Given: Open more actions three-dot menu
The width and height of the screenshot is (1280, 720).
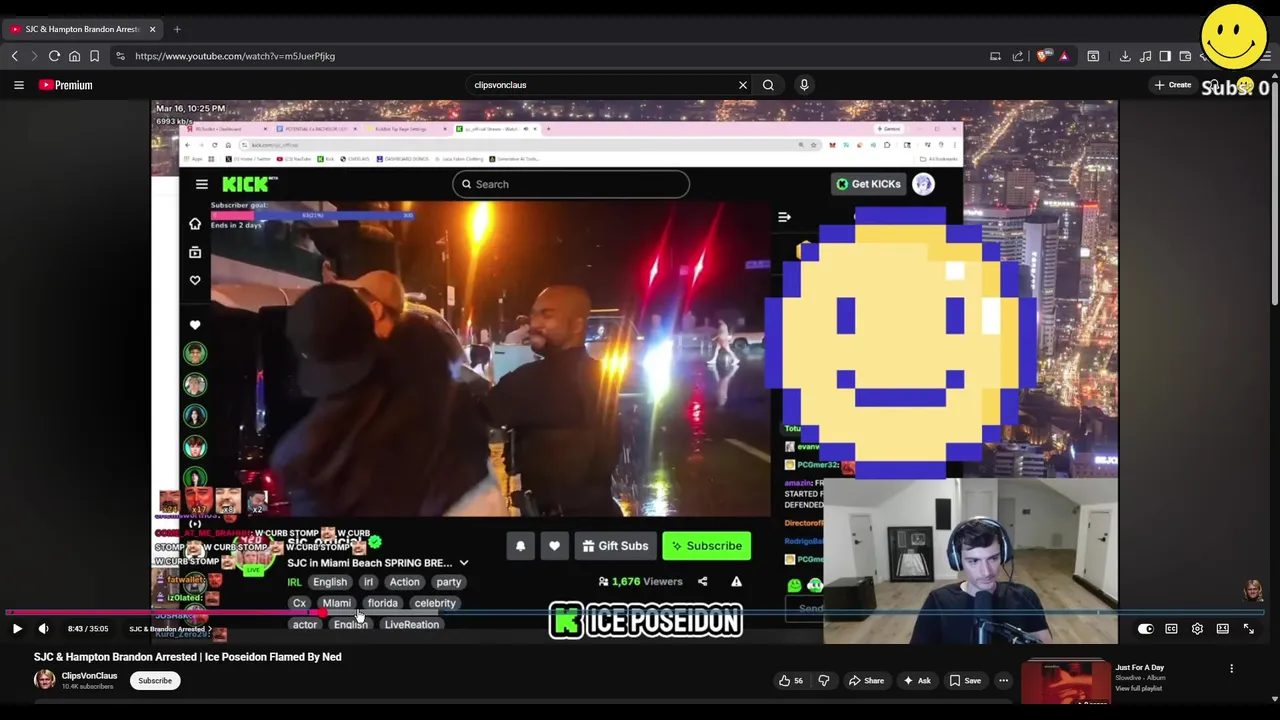Looking at the screenshot, I should click(x=1003, y=681).
